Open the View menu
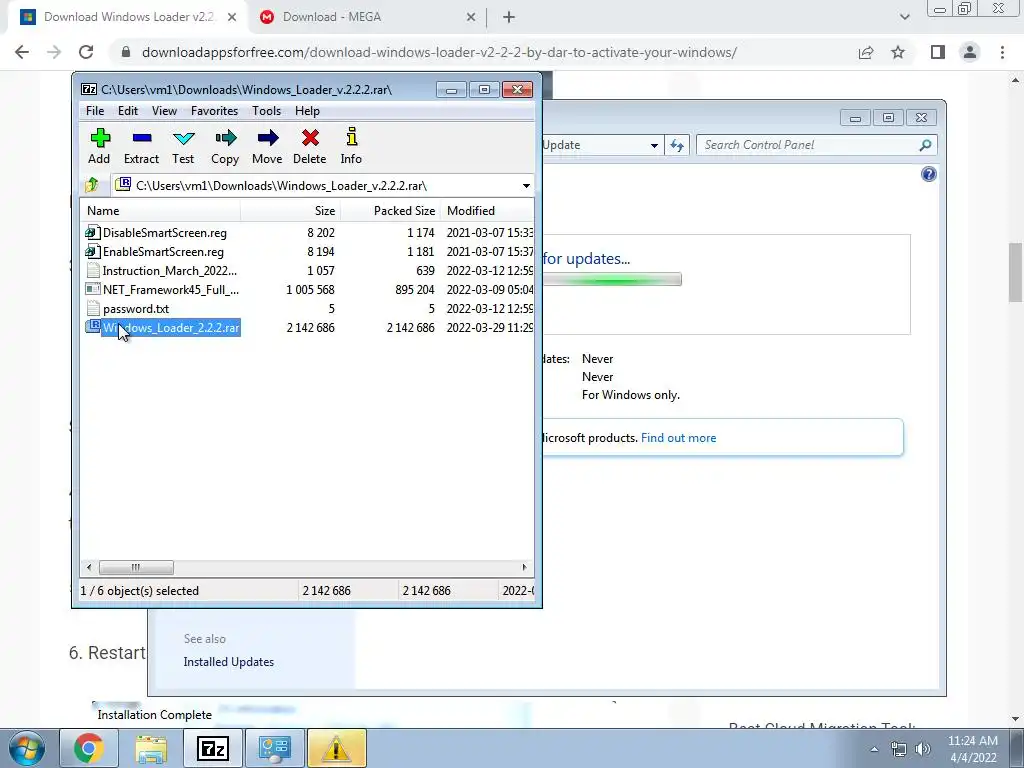Image resolution: width=1024 pixels, height=768 pixels. 164,111
